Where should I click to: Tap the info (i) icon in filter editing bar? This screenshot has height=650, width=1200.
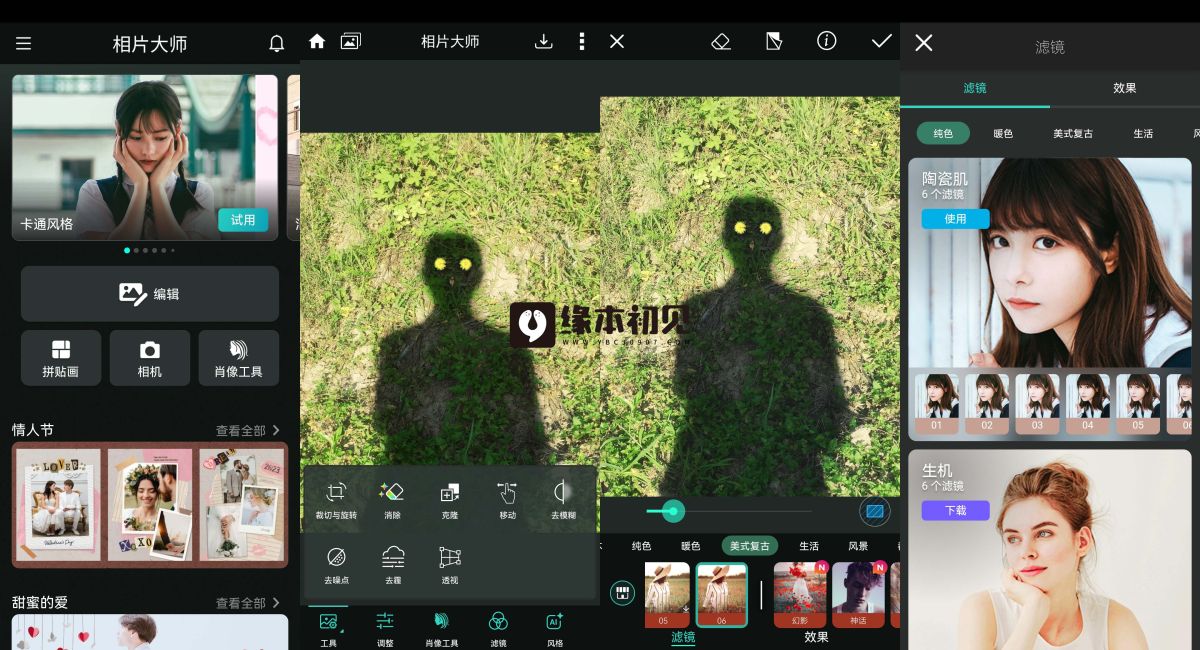[826, 42]
